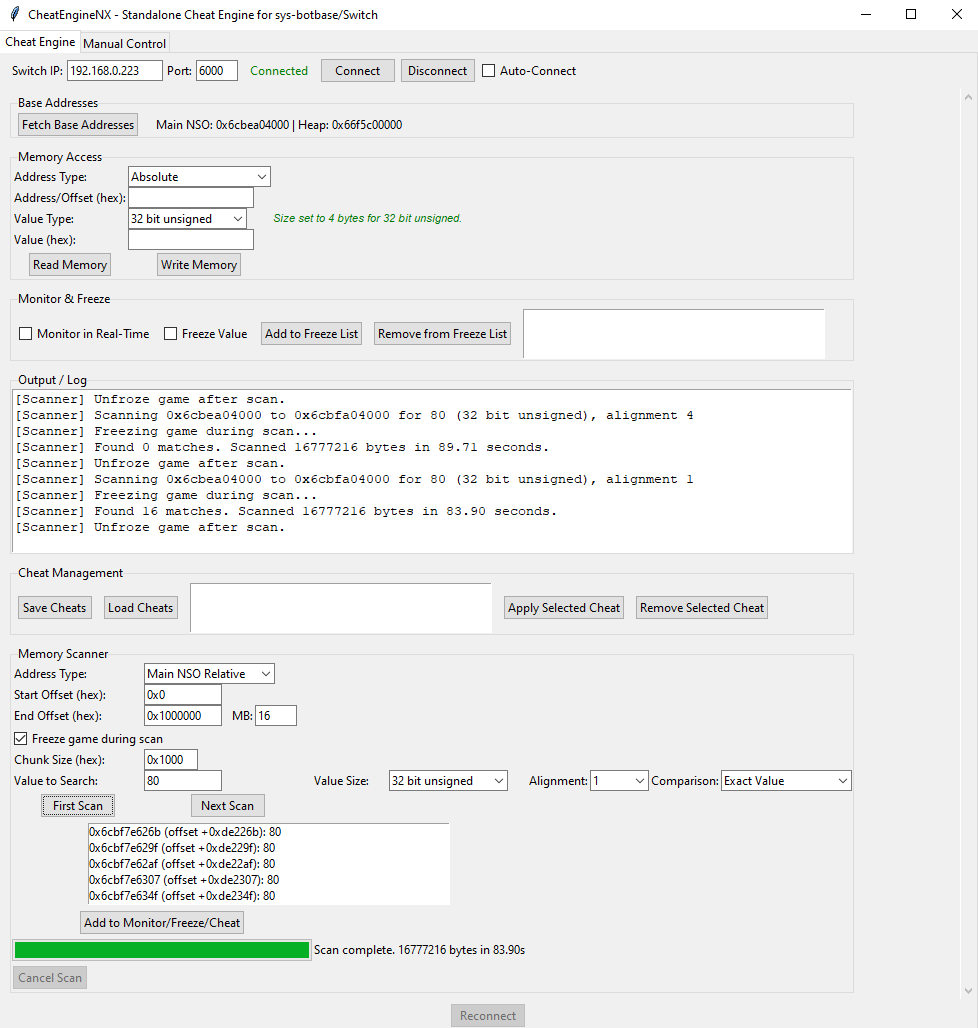Enable the Auto-Connect checkbox
978x1028 pixels.
point(488,71)
